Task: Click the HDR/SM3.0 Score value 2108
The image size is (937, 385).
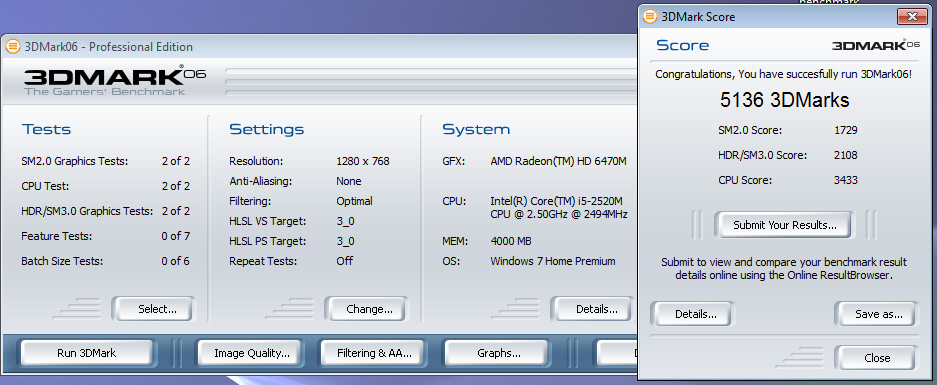Action: [846, 155]
